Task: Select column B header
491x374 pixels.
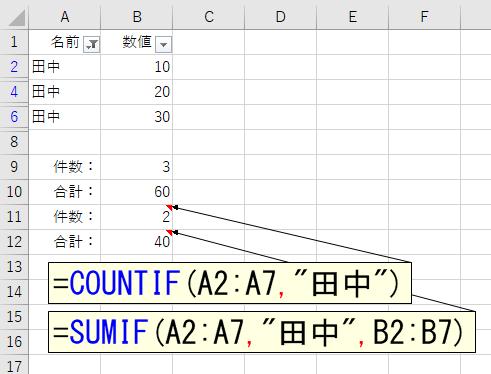Action: point(137,17)
